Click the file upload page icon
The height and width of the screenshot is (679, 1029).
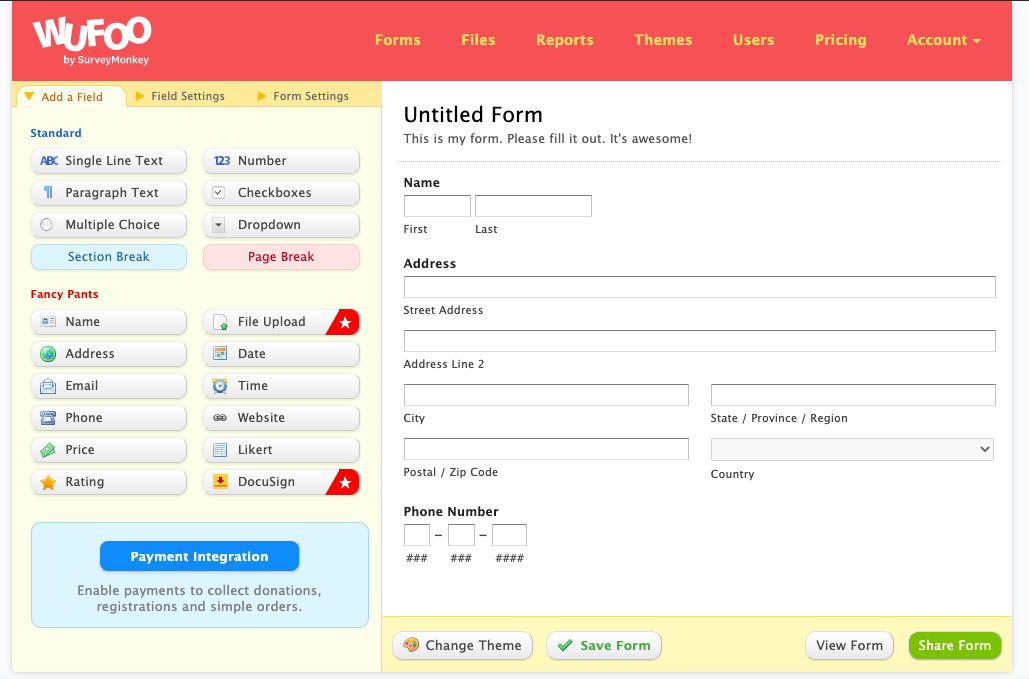tap(220, 322)
